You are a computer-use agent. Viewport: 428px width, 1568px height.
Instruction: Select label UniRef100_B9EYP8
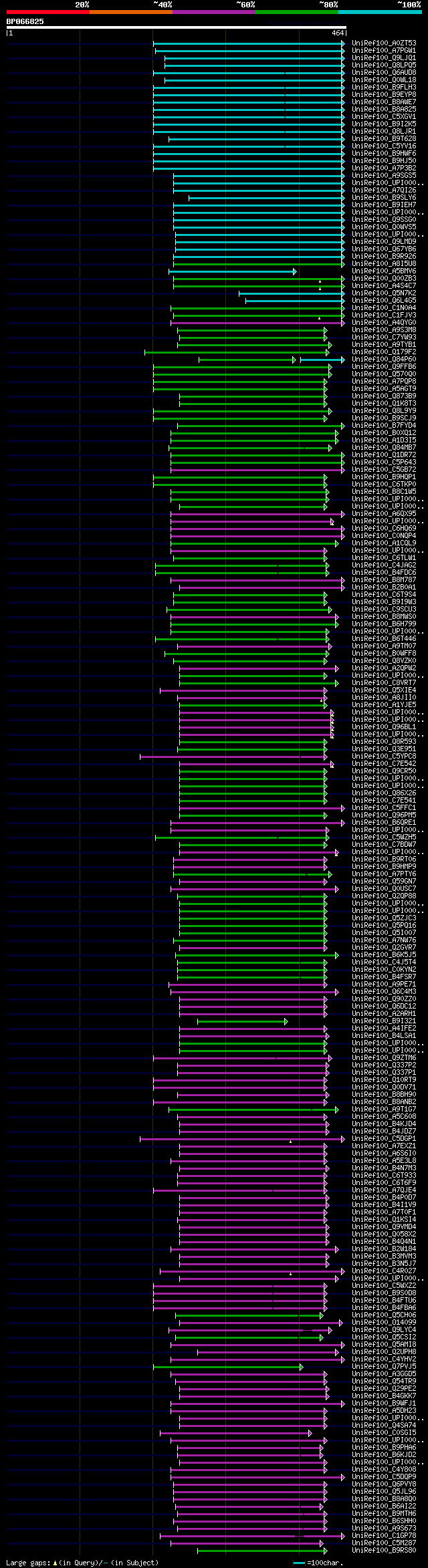pos(384,95)
